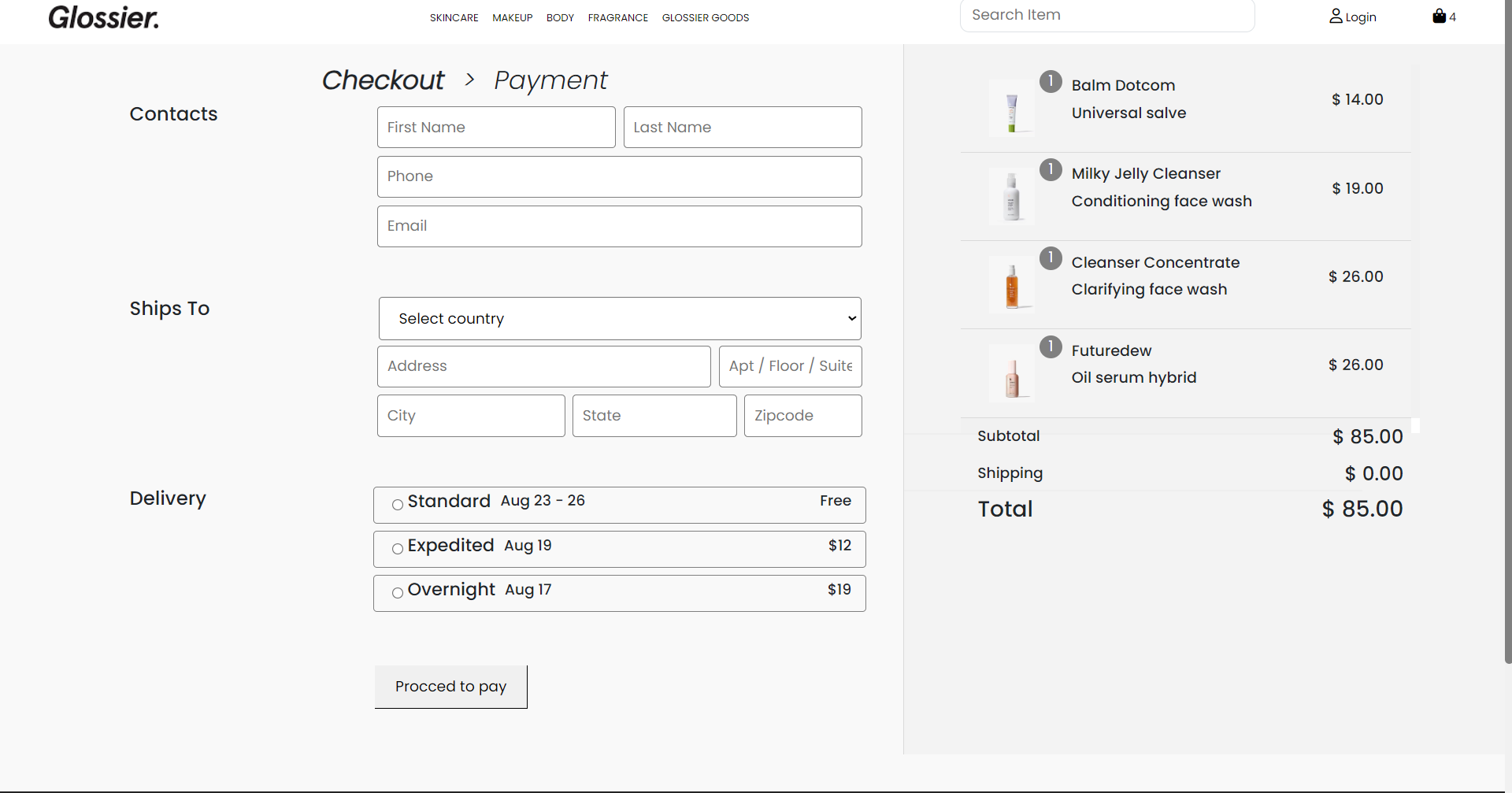Click the Login person icon
The height and width of the screenshot is (793, 1512).
click(1336, 16)
